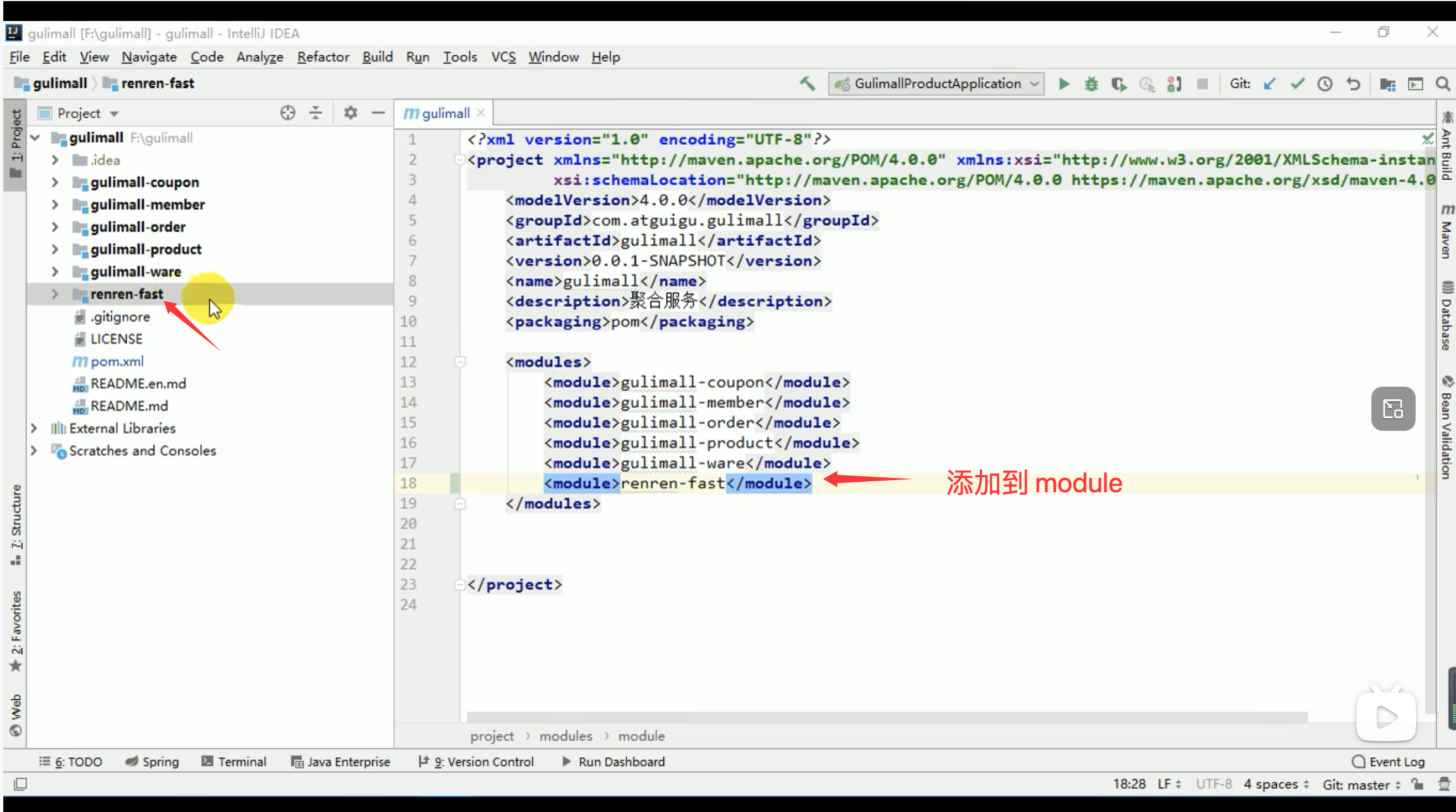Click Git Update Project arrow icon

(1270, 84)
